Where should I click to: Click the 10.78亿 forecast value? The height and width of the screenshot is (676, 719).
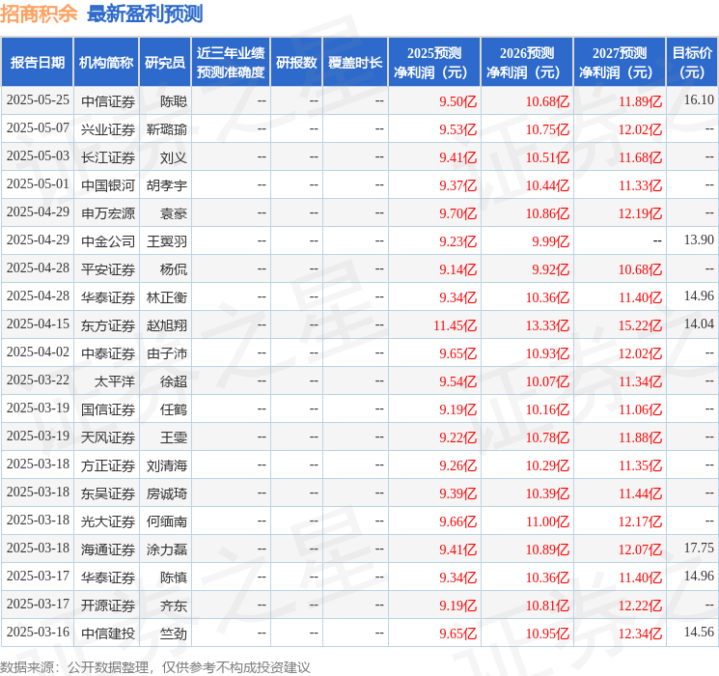tap(548, 437)
